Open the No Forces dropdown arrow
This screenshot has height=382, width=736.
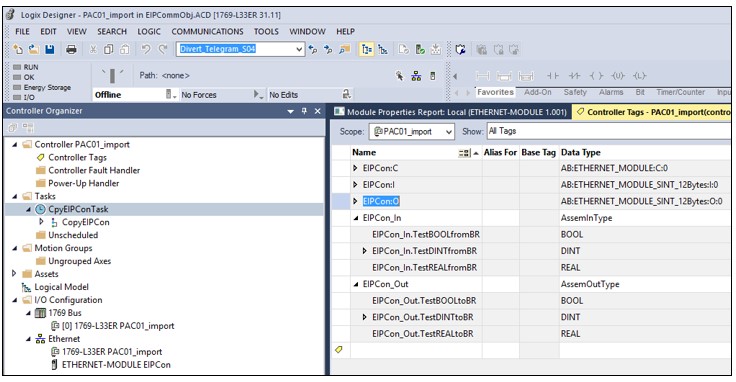click(258, 94)
